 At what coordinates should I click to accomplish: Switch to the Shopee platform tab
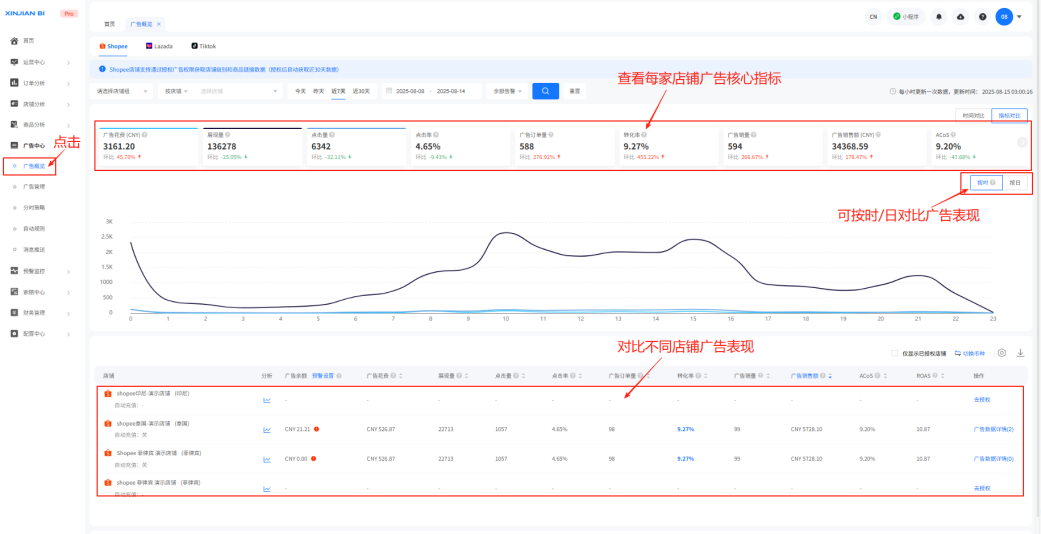pos(114,46)
